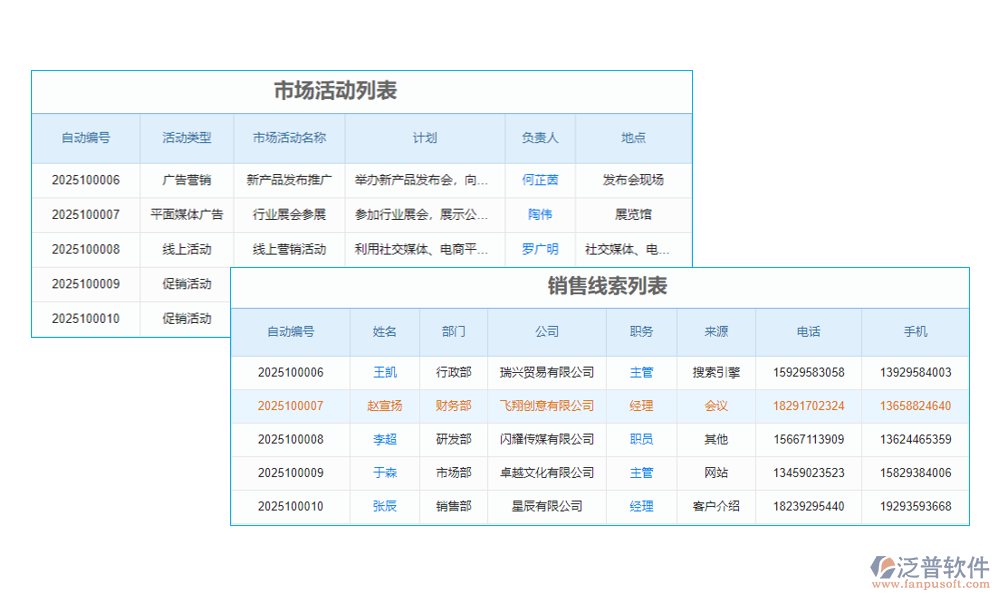Screen dimensions: 1000x600
Task: Click the 负责人 column header
Action: [x=540, y=139]
